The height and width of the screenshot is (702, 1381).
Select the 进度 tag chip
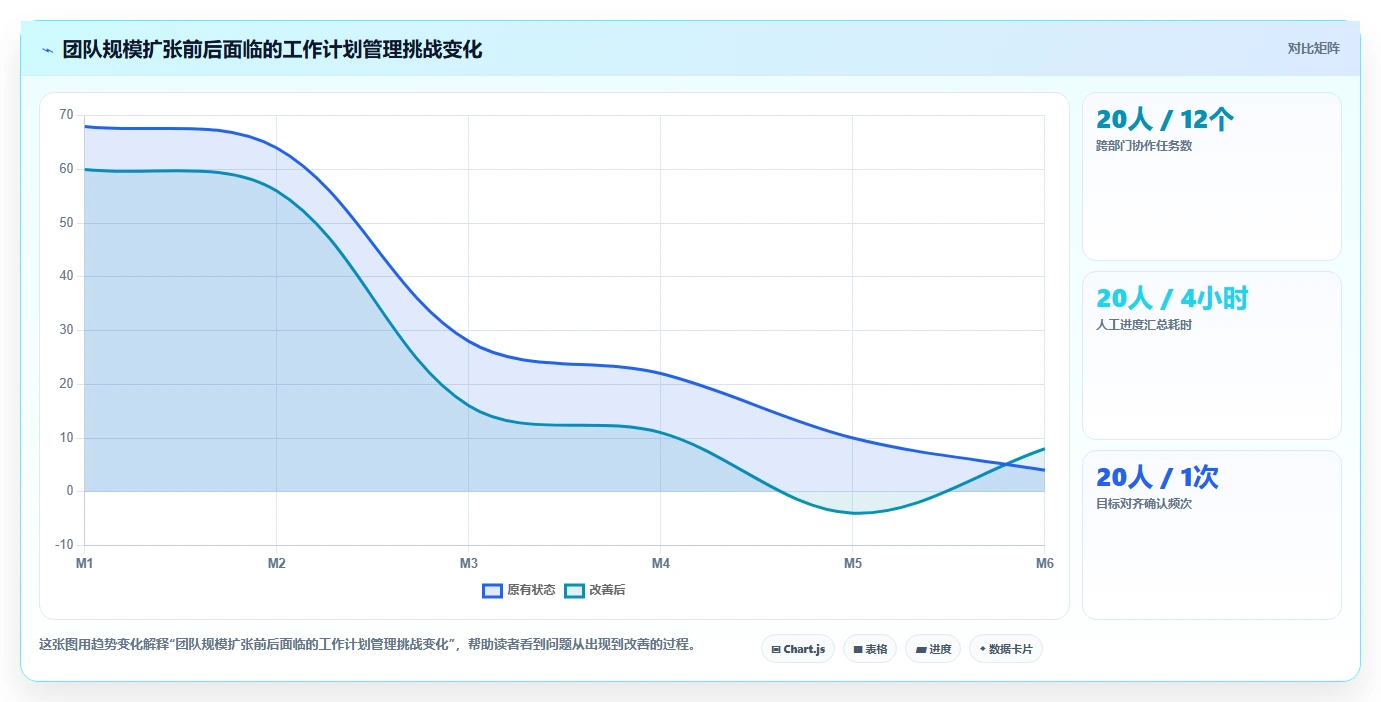click(933, 649)
